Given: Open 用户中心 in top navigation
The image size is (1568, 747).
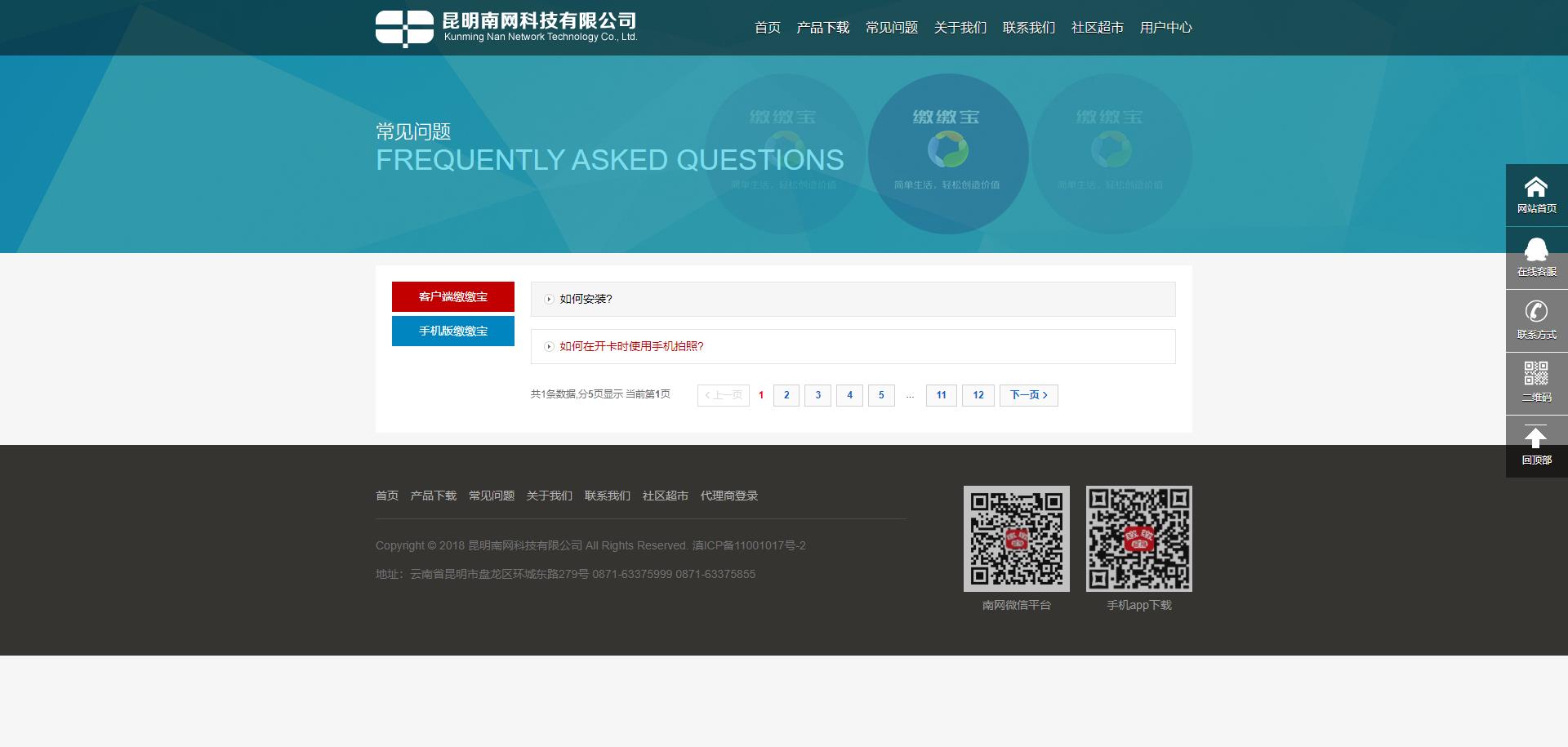Looking at the screenshot, I should (x=1165, y=28).
